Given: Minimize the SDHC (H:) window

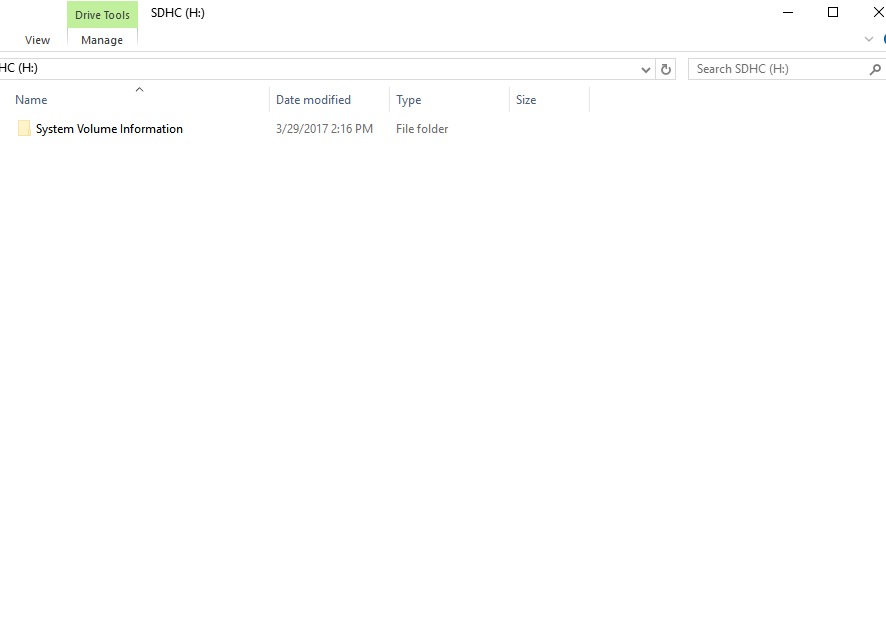Looking at the screenshot, I should tap(788, 12).
